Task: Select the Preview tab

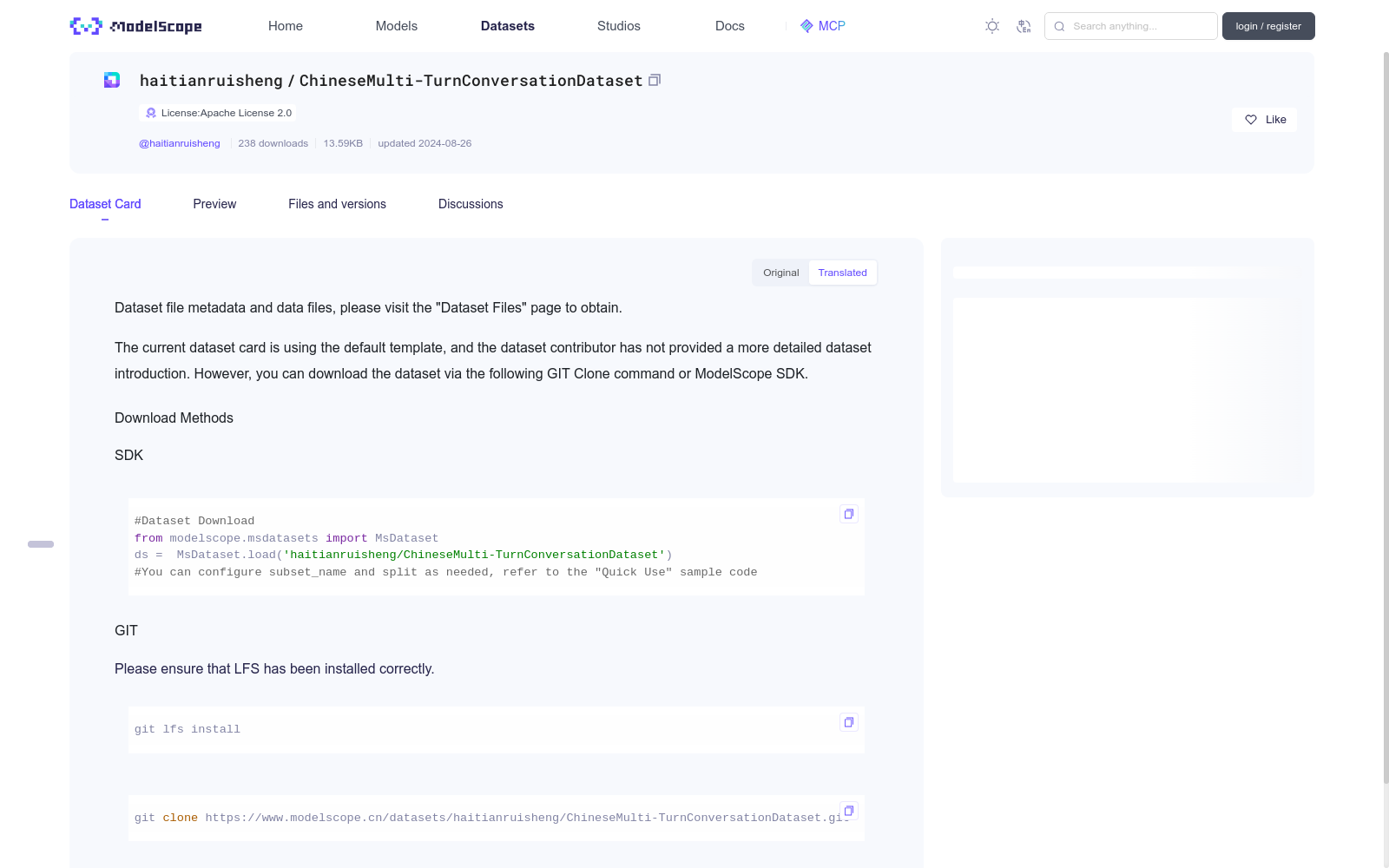Action: click(214, 204)
